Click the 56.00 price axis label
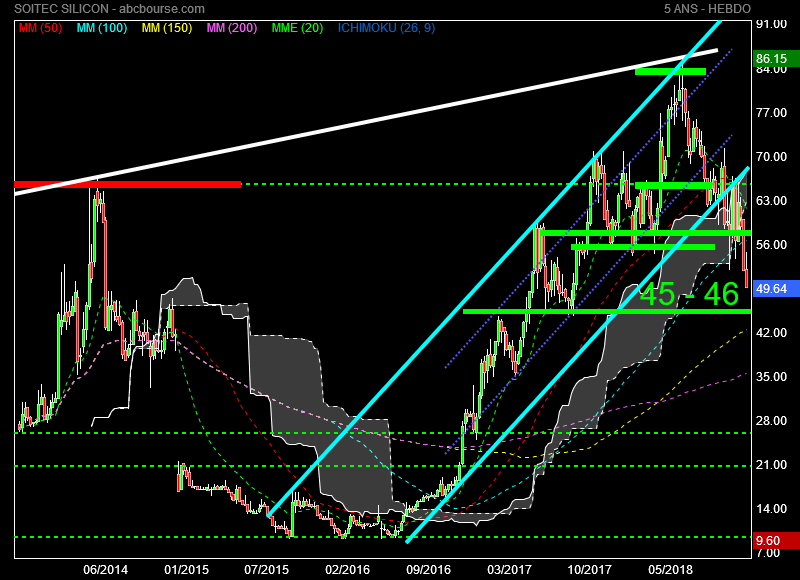The width and height of the screenshot is (800, 580). pyautogui.click(x=771, y=245)
